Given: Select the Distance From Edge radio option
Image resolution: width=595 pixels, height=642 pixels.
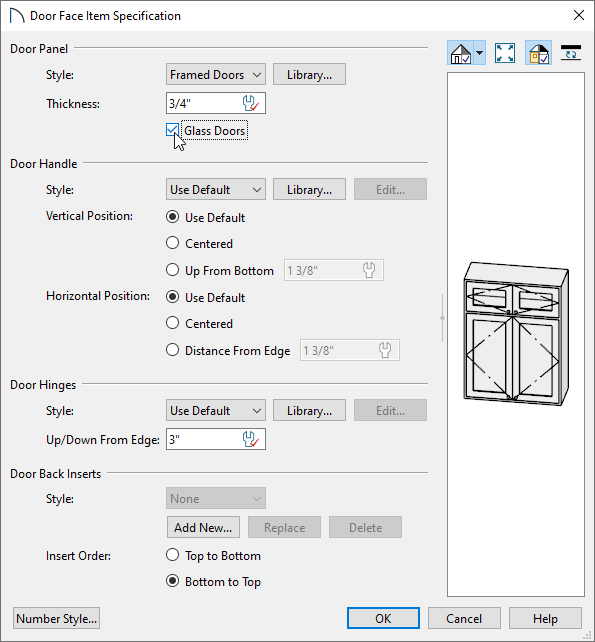Looking at the screenshot, I should point(172,350).
